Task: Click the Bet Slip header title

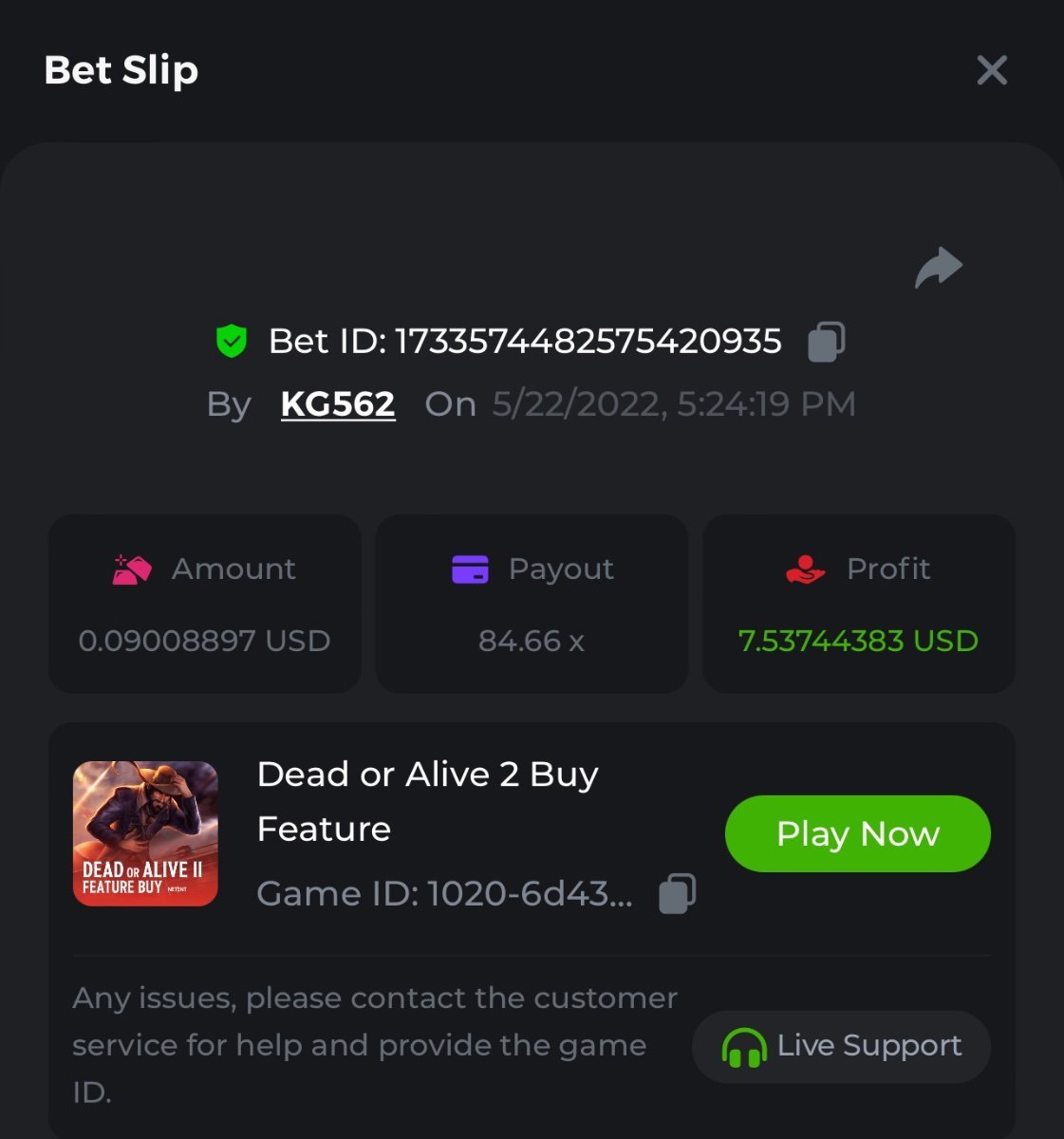Action: click(121, 70)
